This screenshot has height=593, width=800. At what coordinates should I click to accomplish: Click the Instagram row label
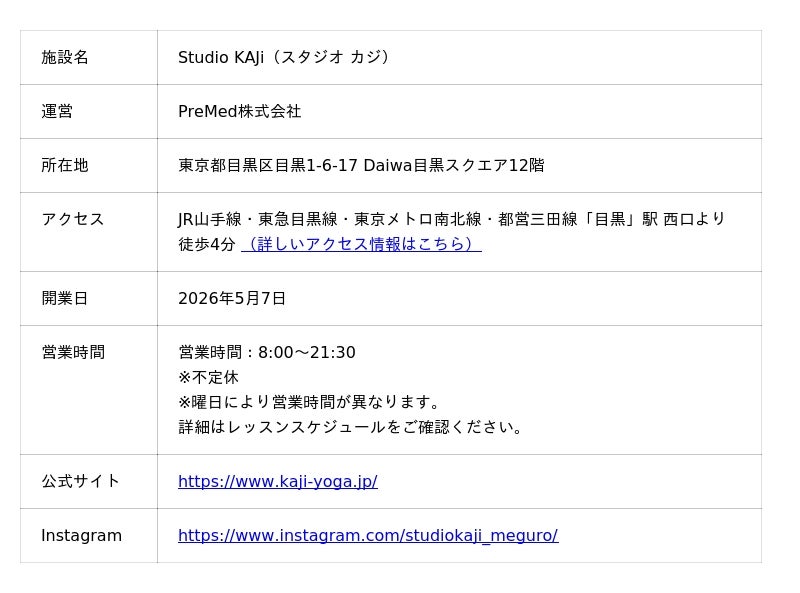(82, 535)
